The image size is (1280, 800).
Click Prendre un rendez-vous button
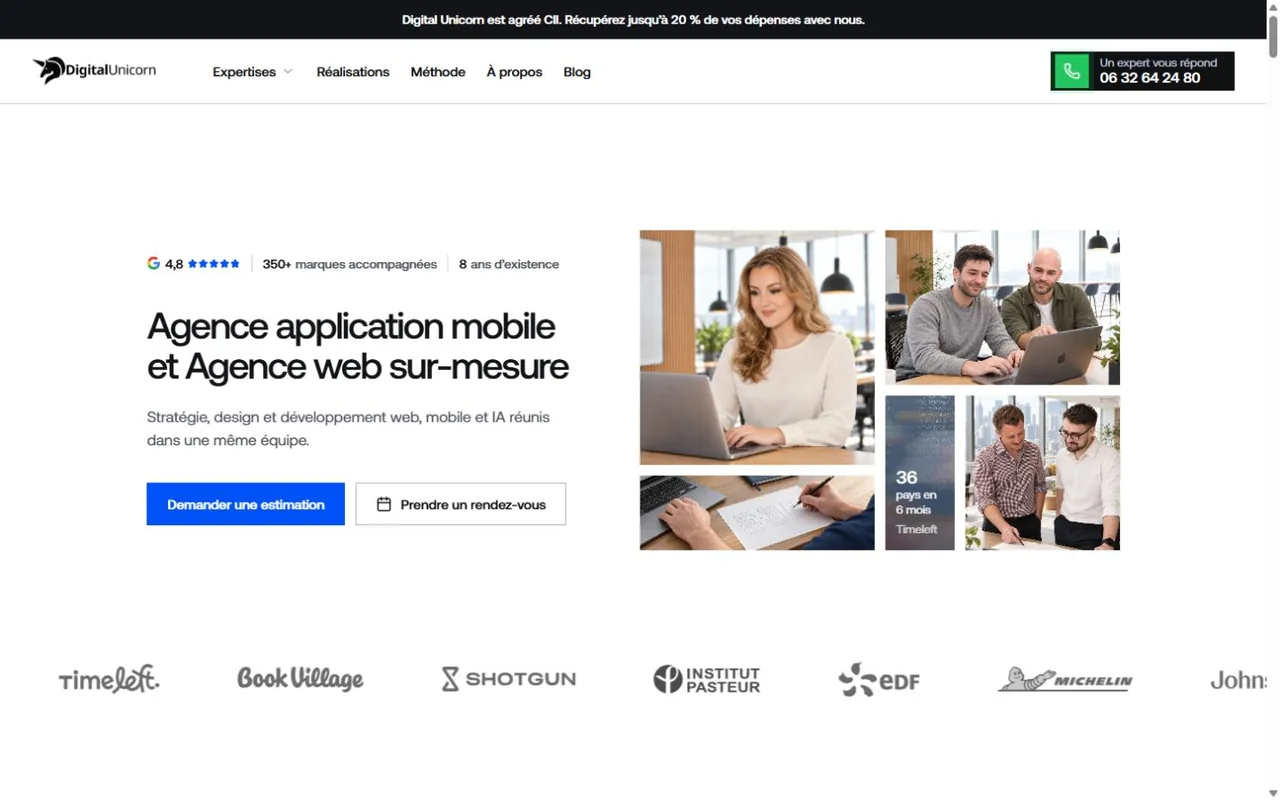[x=461, y=504]
